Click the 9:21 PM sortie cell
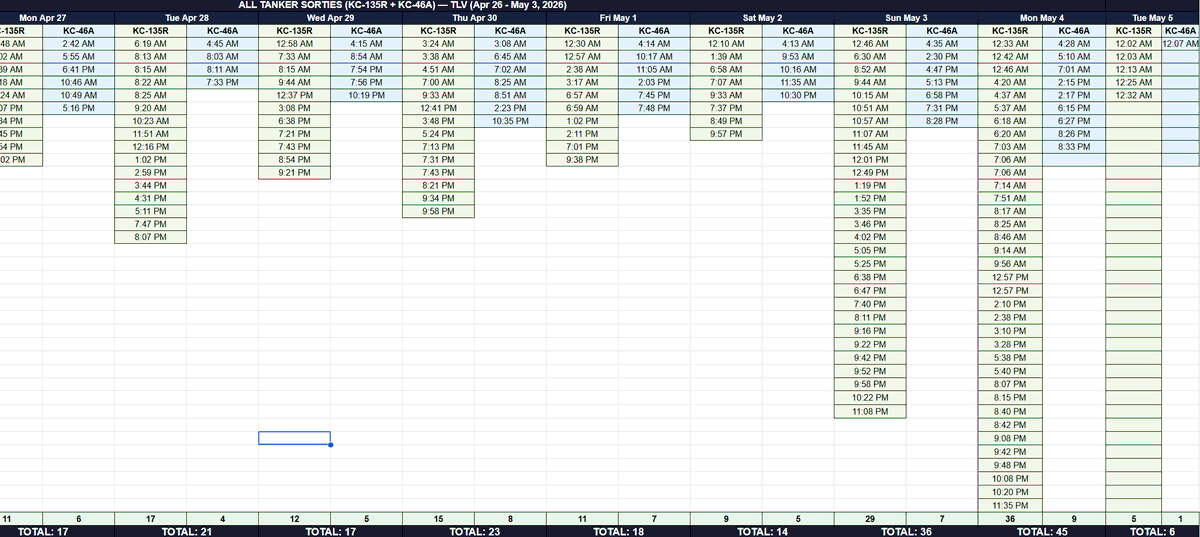This screenshot has height=537, width=1200. [295, 172]
